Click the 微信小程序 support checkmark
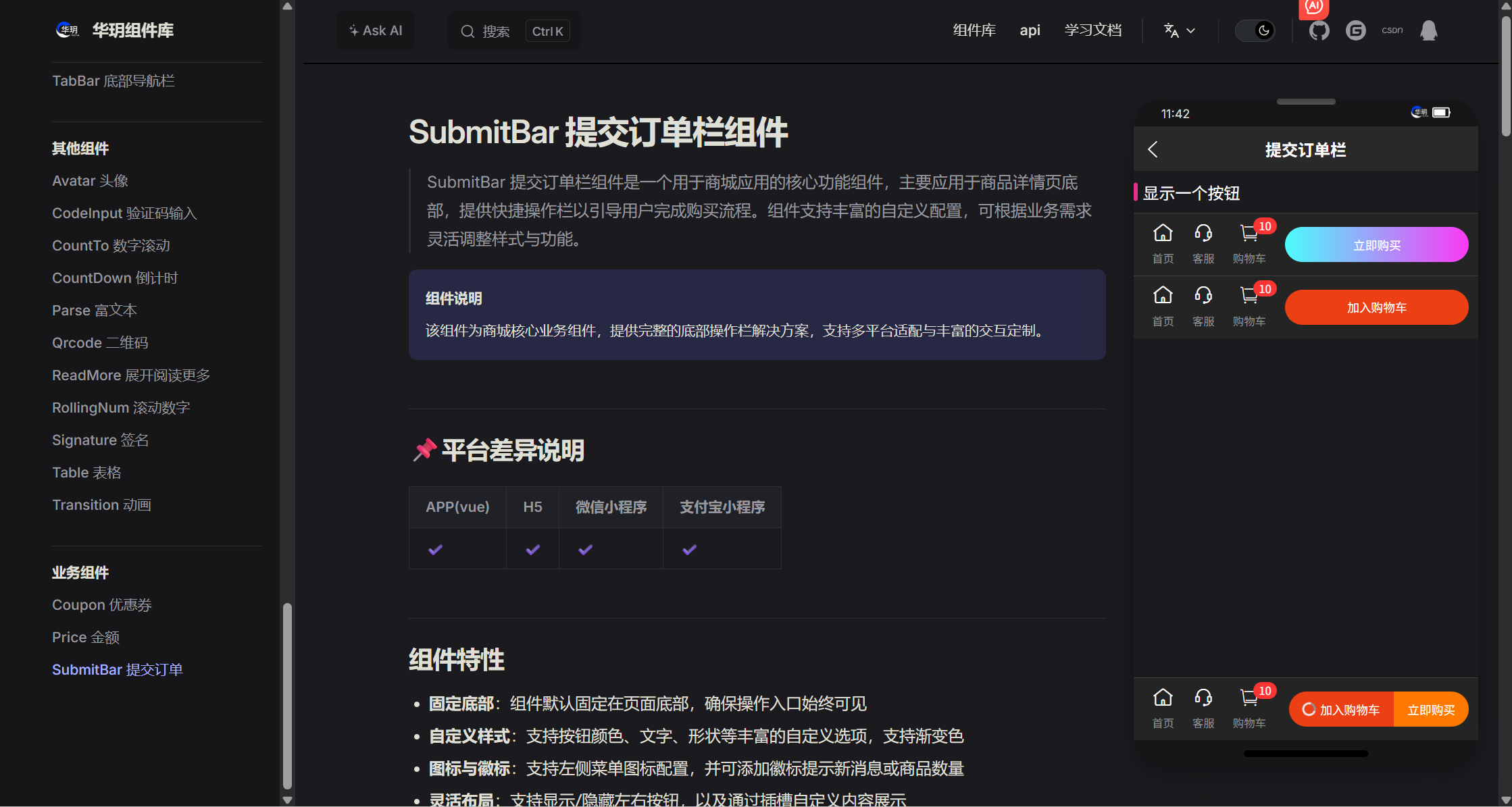The height and width of the screenshot is (807, 1512). (x=584, y=548)
